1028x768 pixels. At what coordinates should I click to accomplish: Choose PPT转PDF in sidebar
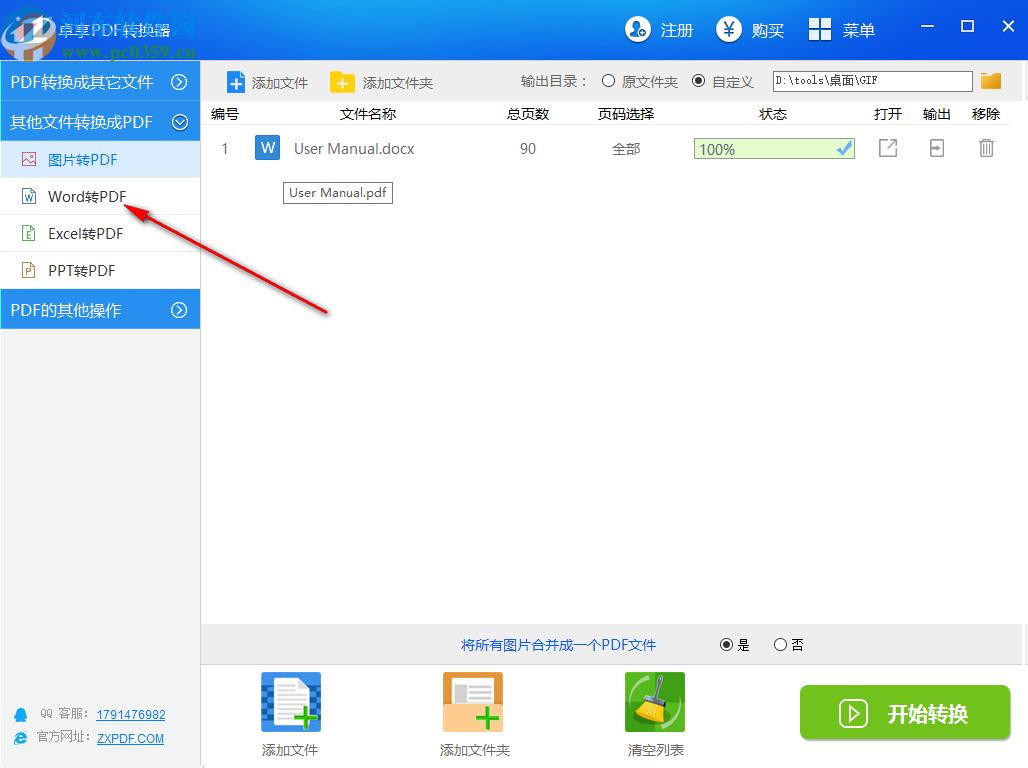[100, 270]
